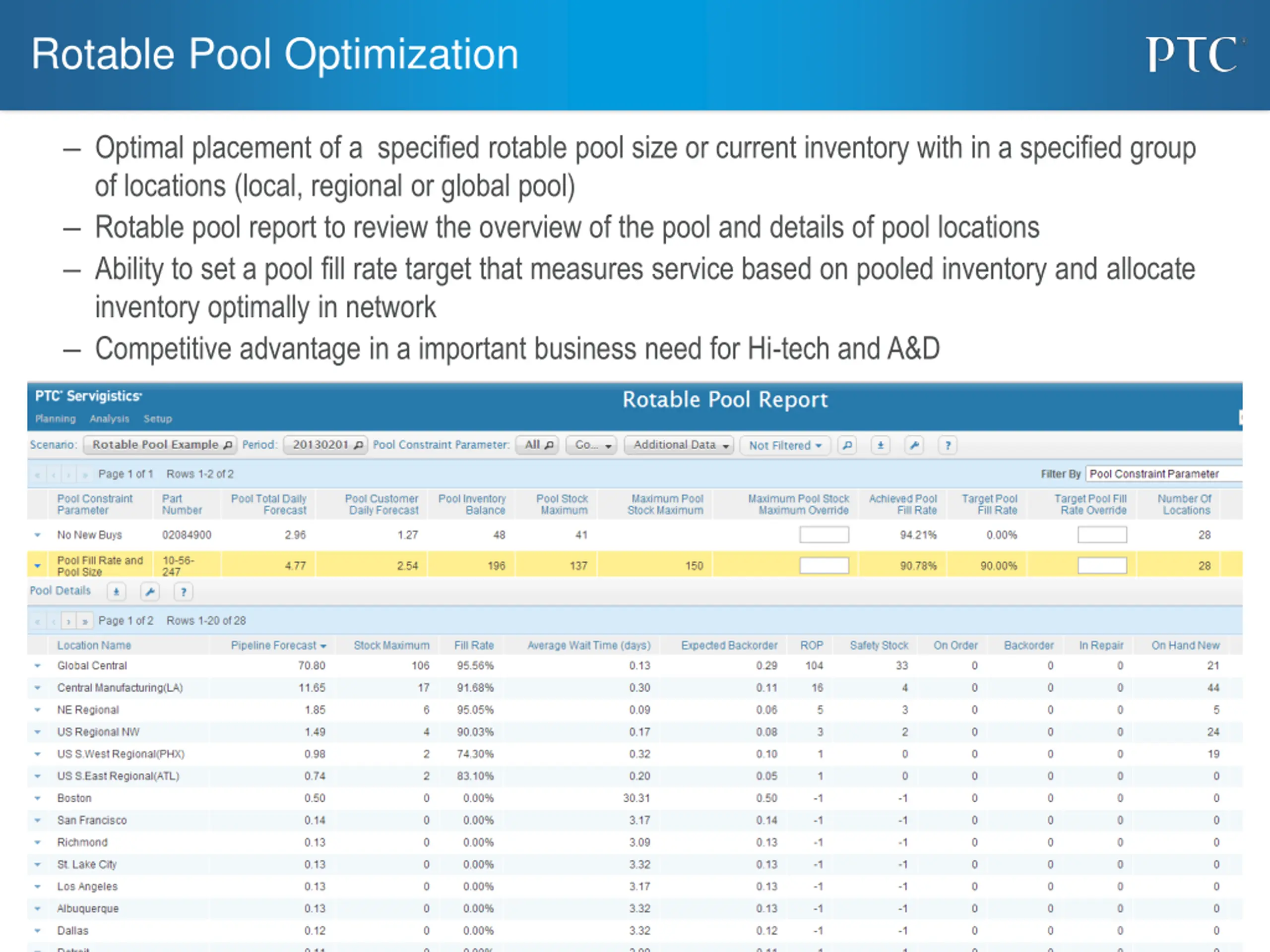Open the Setup menu
This screenshot has width=1270, height=952.
(x=158, y=419)
